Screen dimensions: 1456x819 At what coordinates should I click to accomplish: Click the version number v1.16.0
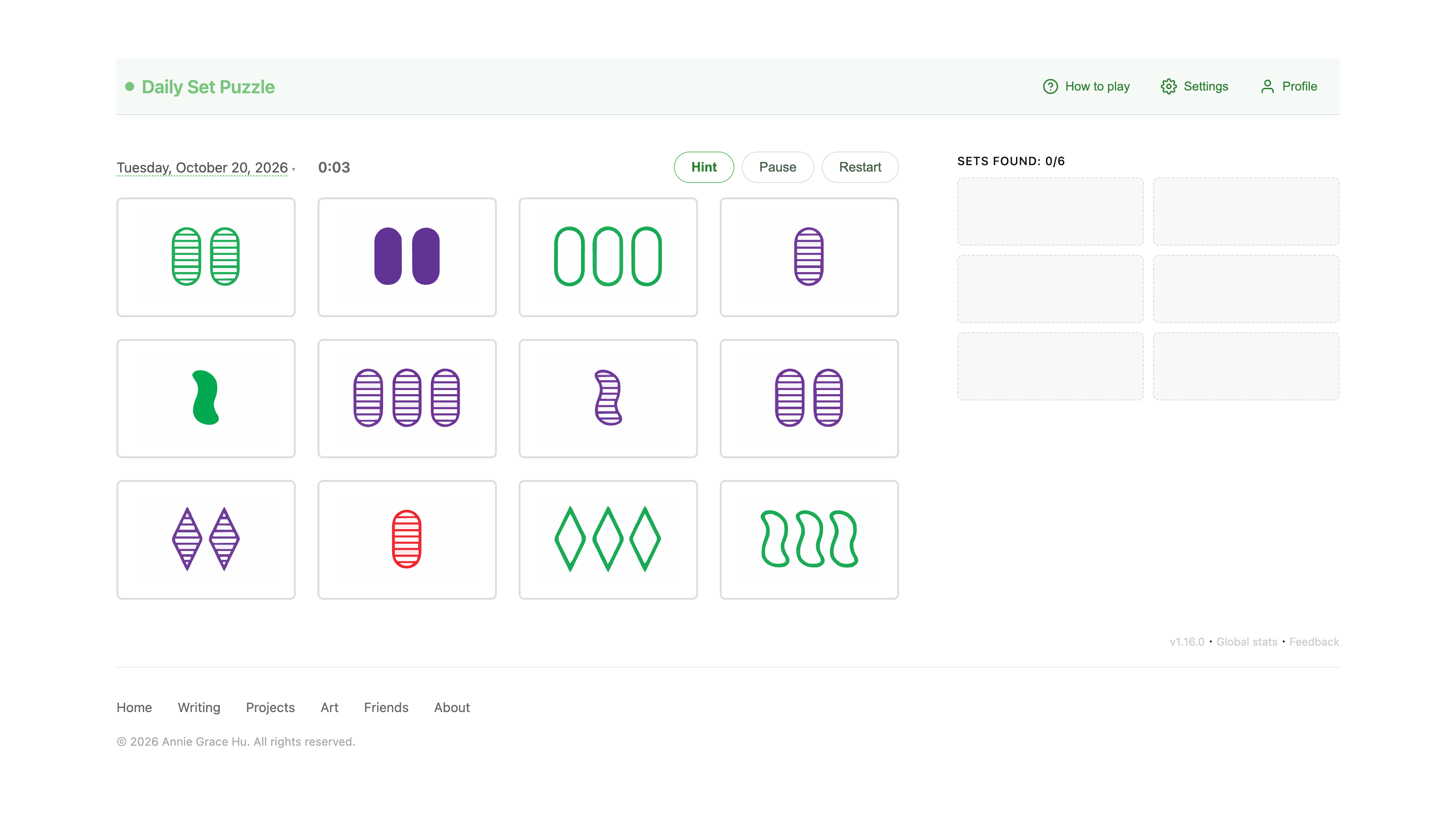pos(1186,642)
